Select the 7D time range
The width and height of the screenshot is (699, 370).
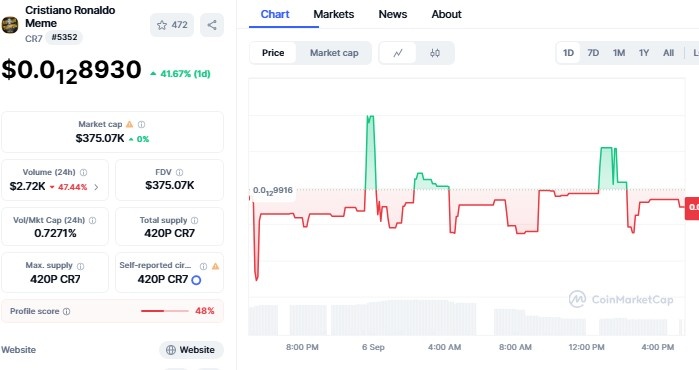pos(593,53)
